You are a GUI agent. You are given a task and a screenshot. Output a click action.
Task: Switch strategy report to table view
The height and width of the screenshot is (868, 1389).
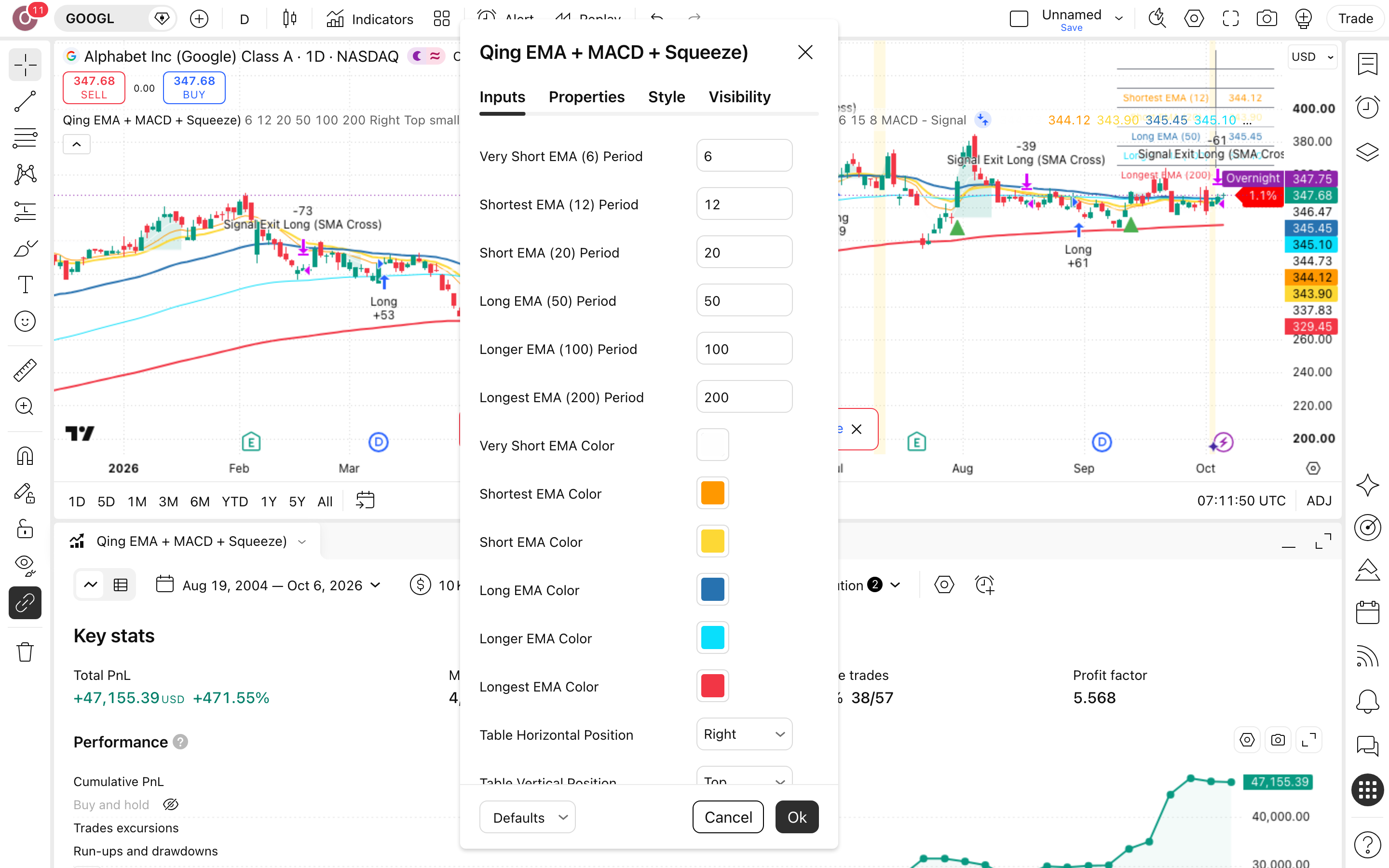121,585
